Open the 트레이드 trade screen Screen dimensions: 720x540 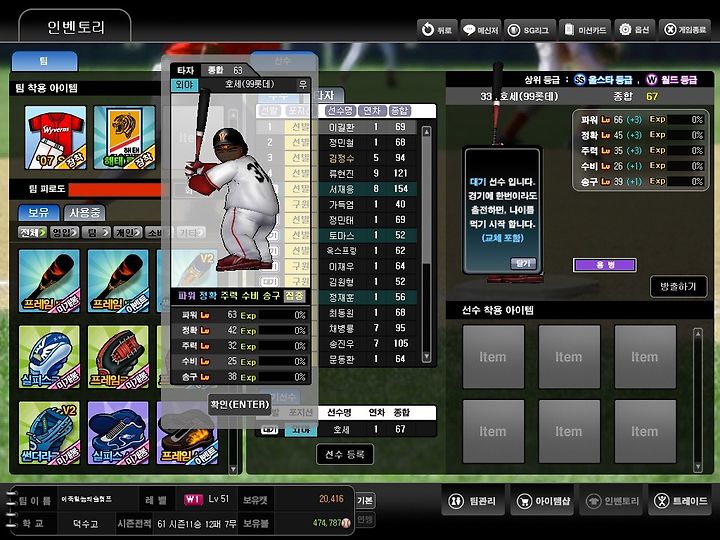[680, 501]
